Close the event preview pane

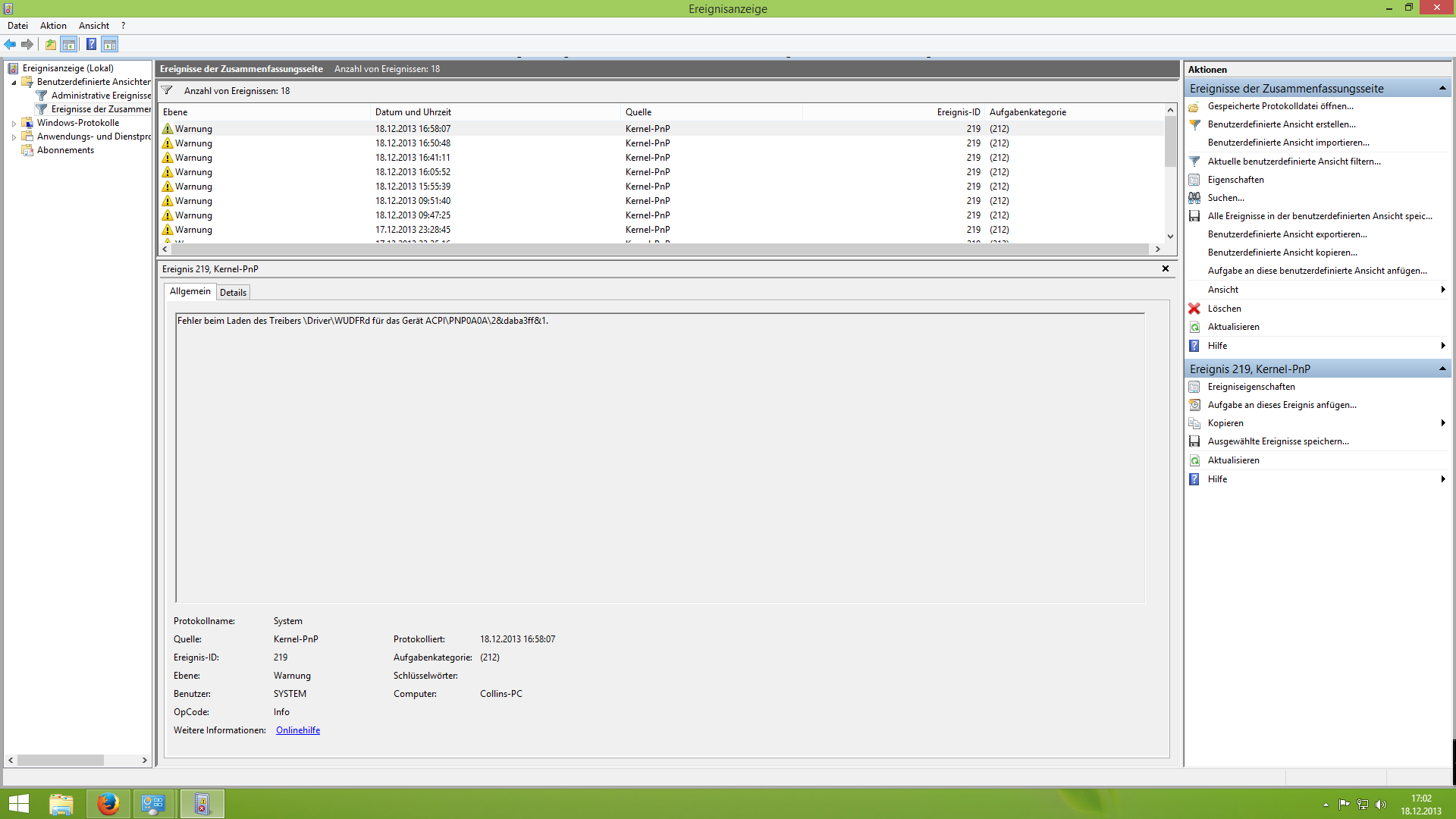tap(1166, 268)
